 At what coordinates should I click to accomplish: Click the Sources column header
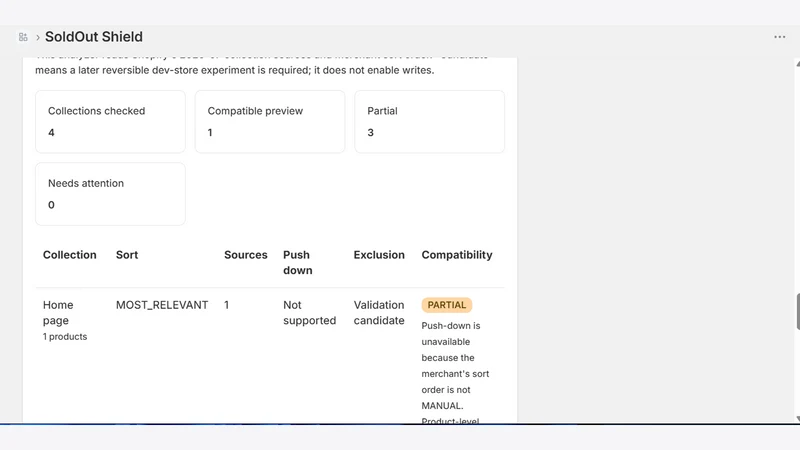coord(245,255)
